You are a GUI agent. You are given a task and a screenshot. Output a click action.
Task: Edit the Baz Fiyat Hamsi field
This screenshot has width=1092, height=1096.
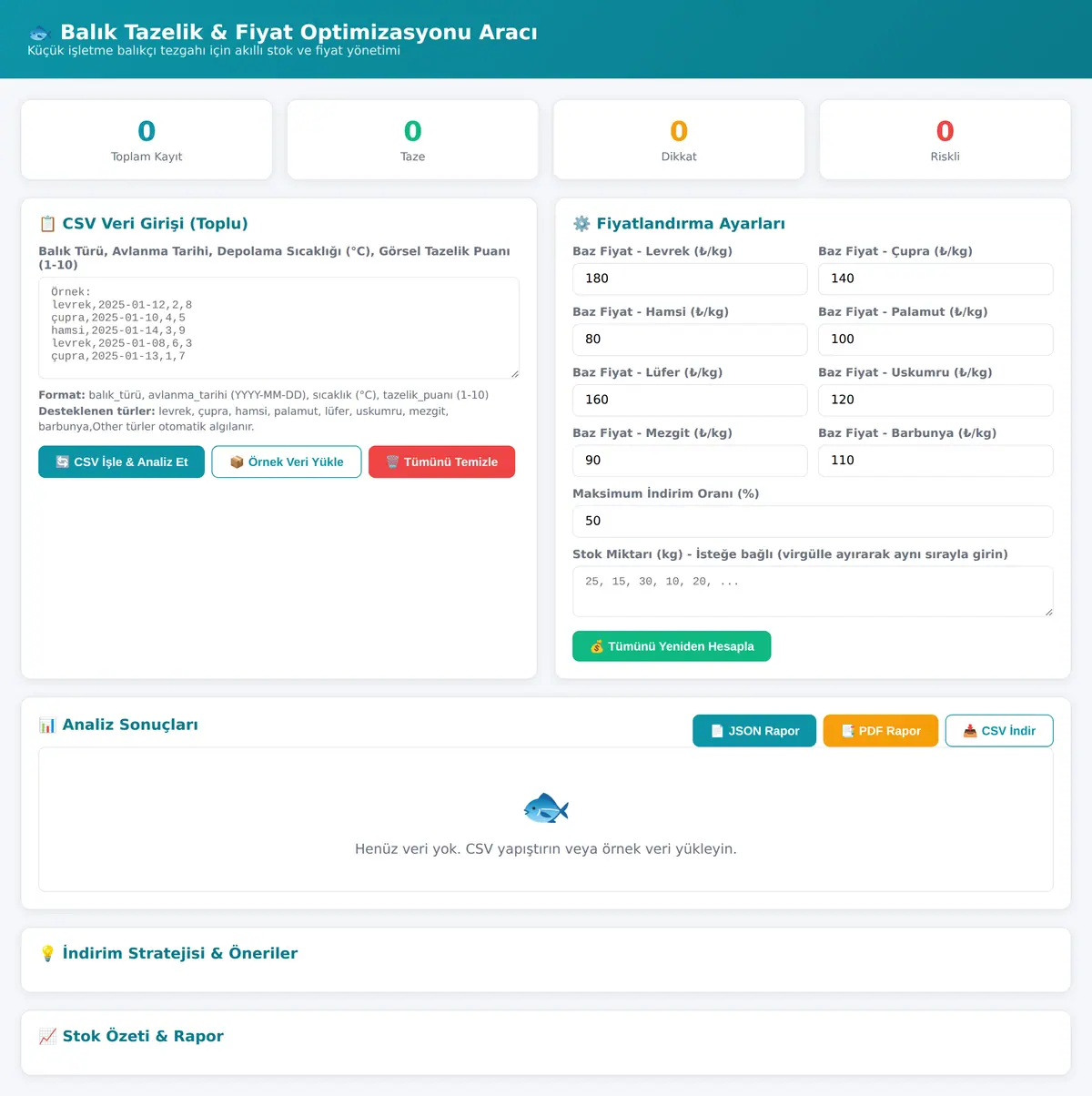pos(690,340)
